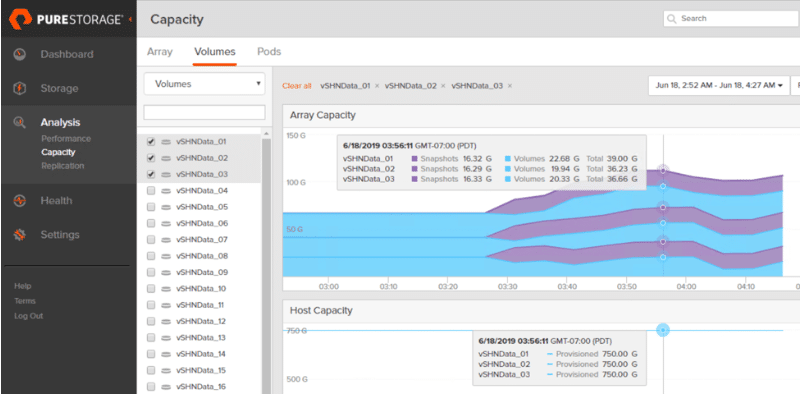Go to Replication under Analysis
The width and height of the screenshot is (800, 394).
click(x=63, y=166)
